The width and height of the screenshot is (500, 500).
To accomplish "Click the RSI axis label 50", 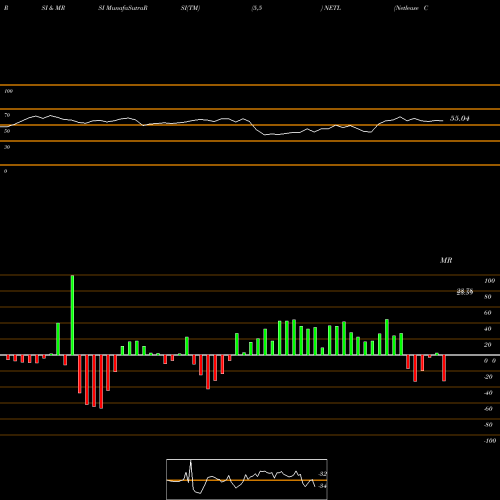I will pos(7,131).
